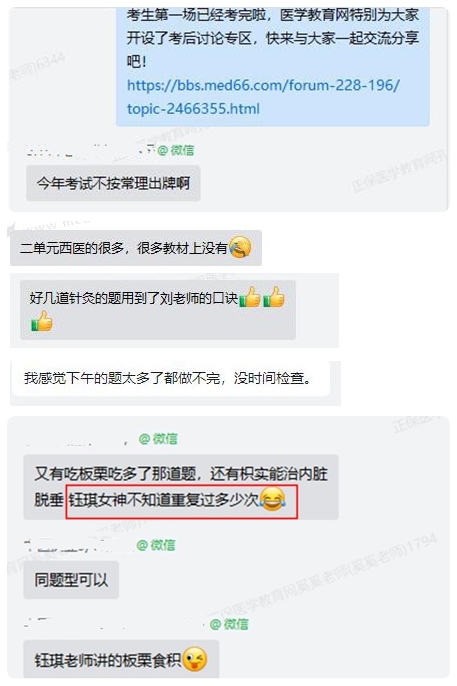Click @微信 label above 钰琪老师讲的板栗食积

click(x=229, y=624)
